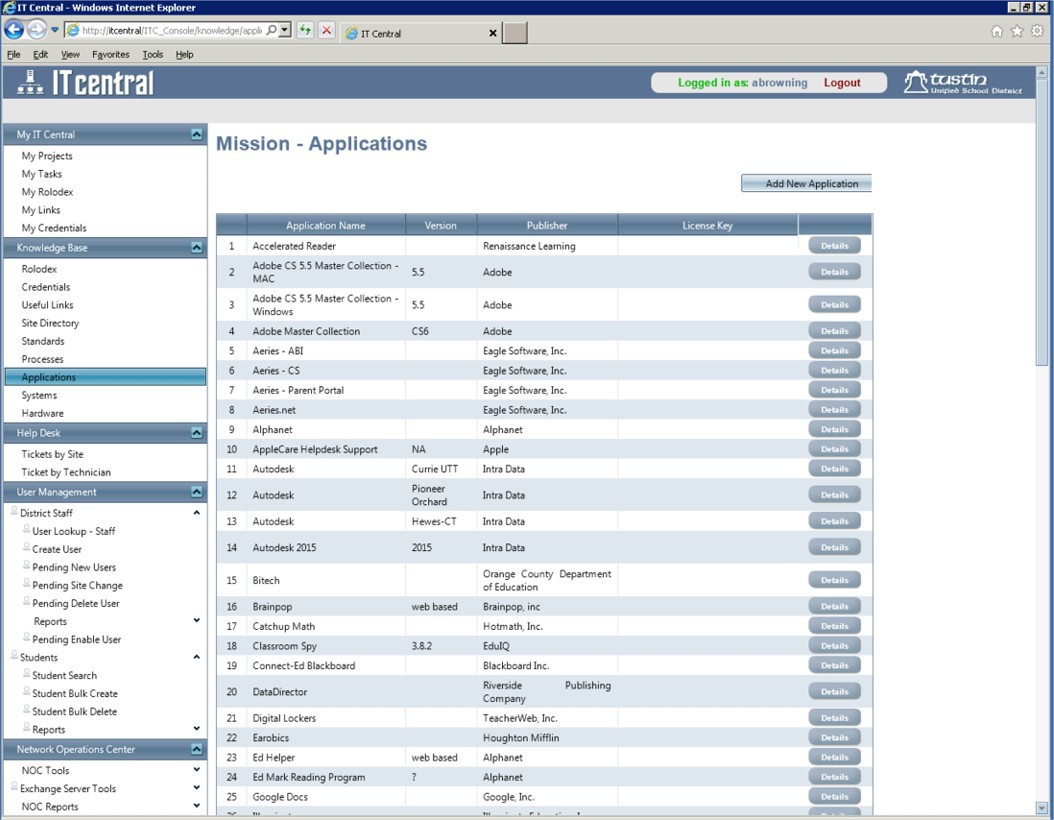Image resolution: width=1054 pixels, height=820 pixels.
Task: Click the Tustin Unified School District logo
Action: pyautogui.click(x=963, y=83)
